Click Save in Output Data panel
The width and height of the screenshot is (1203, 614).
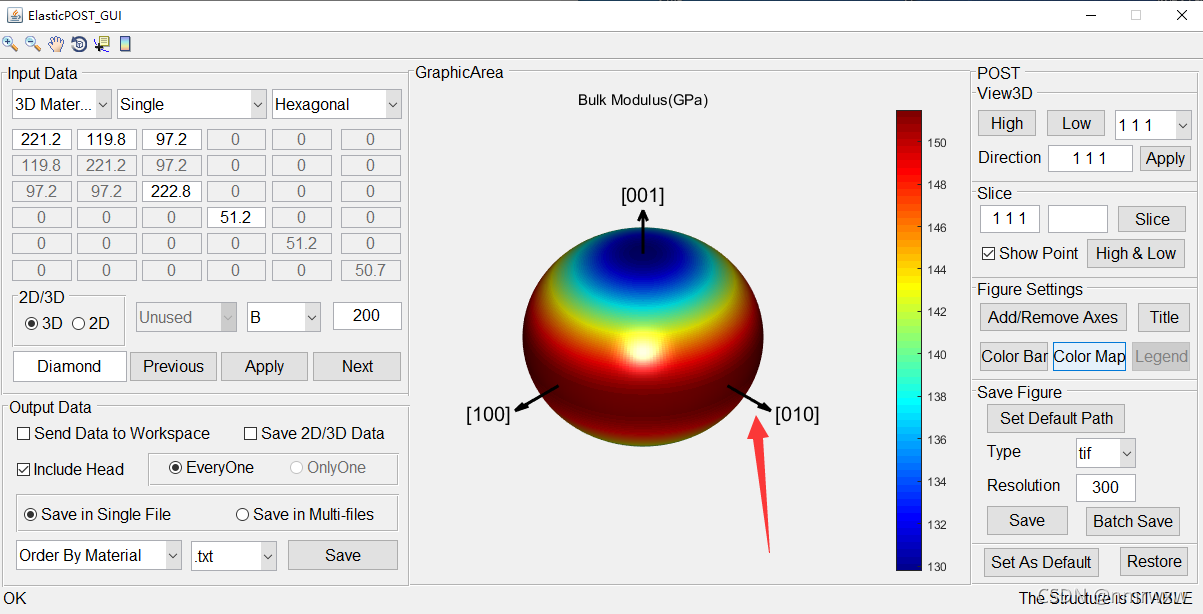point(343,555)
